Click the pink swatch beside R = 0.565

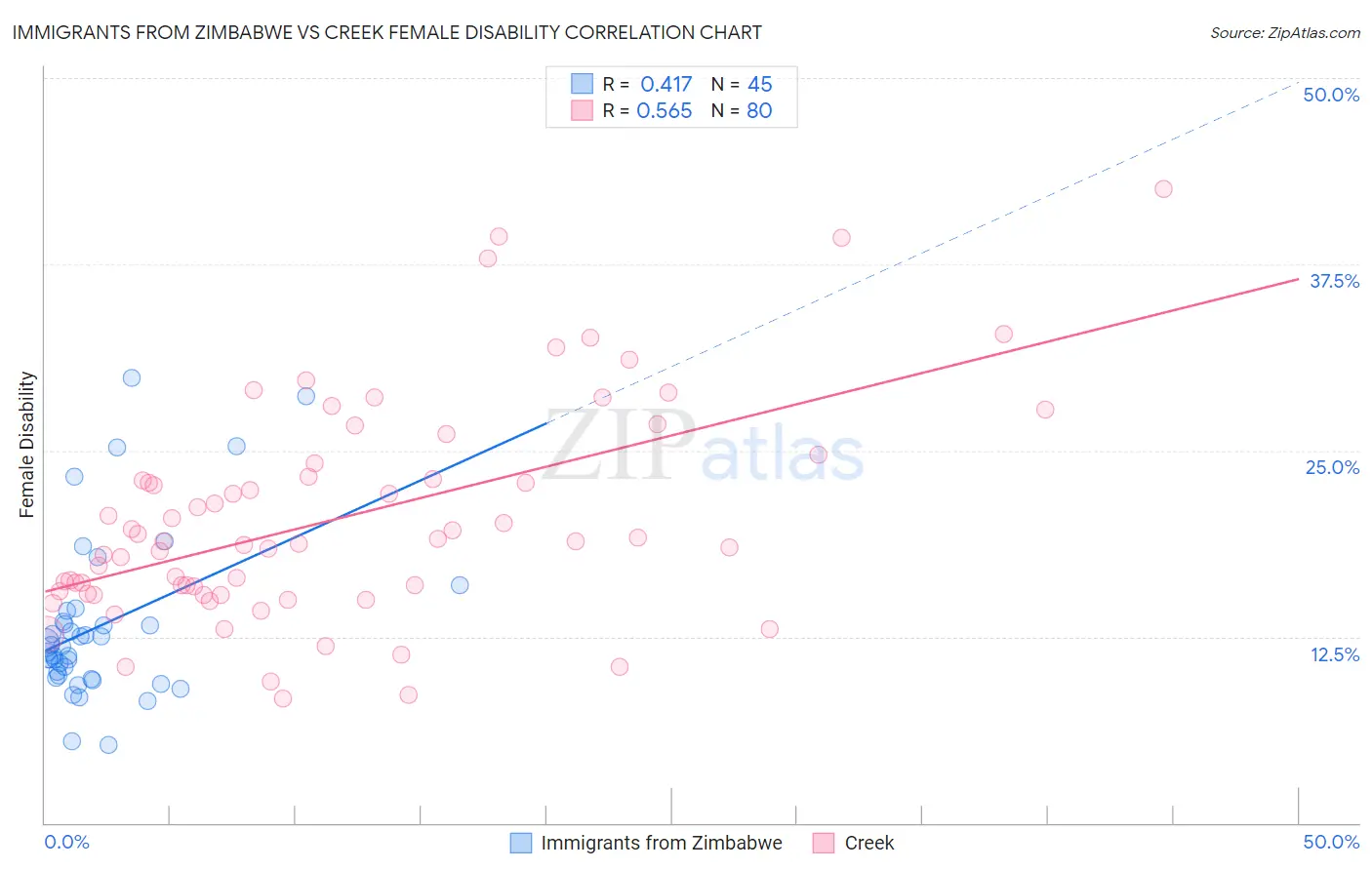[582, 110]
